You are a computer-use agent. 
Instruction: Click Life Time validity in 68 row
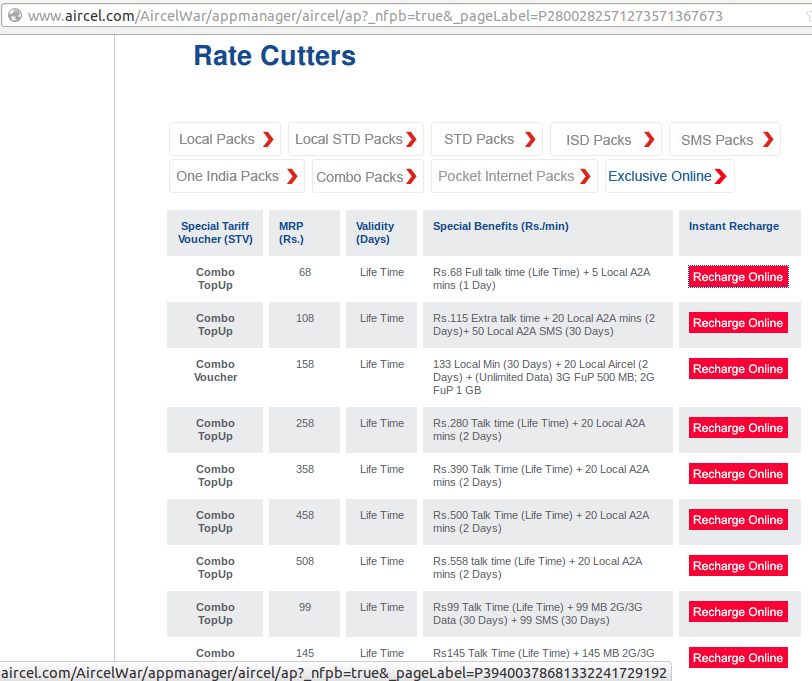[382, 272]
